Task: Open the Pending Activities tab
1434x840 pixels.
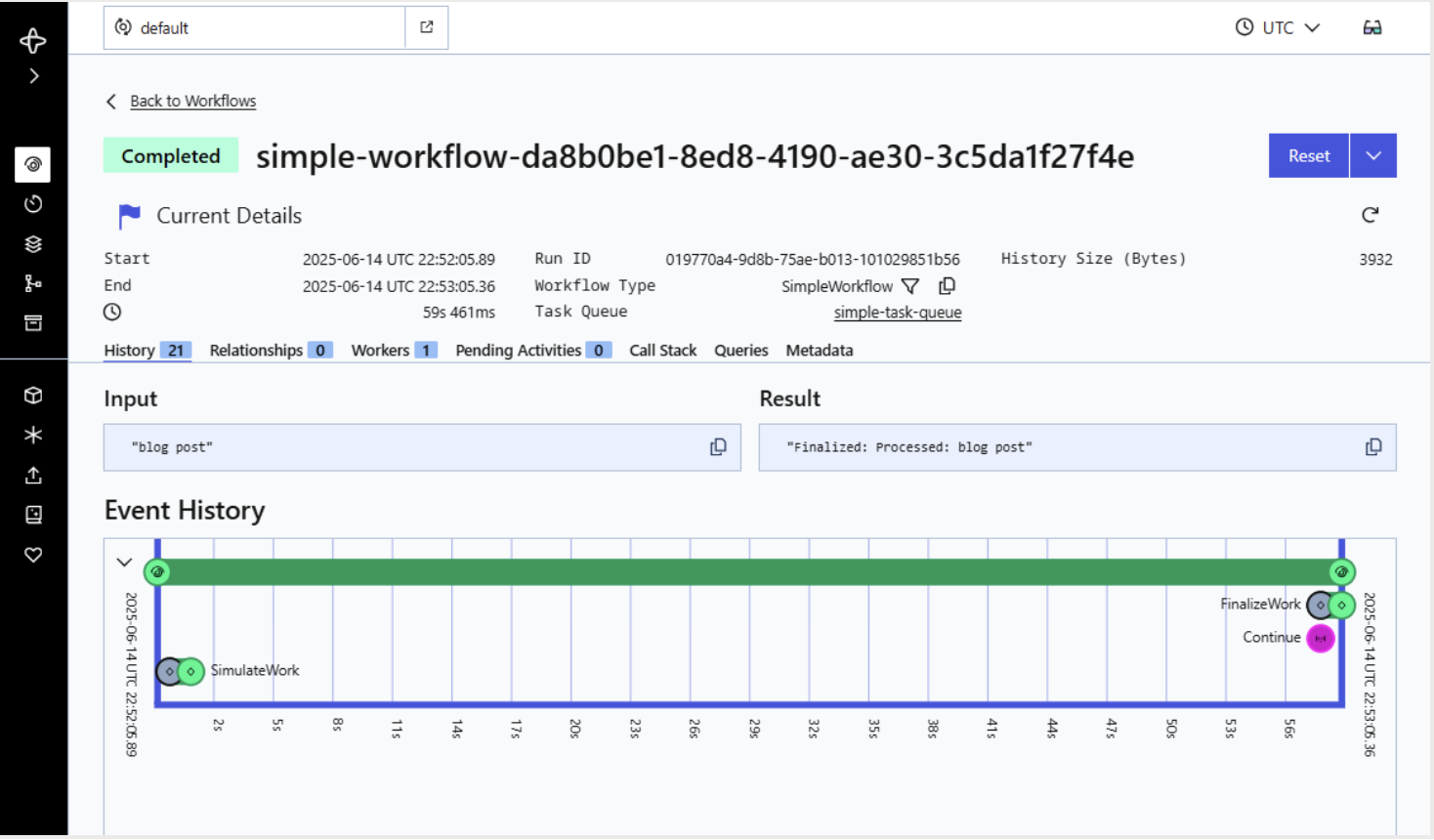Action: click(533, 350)
